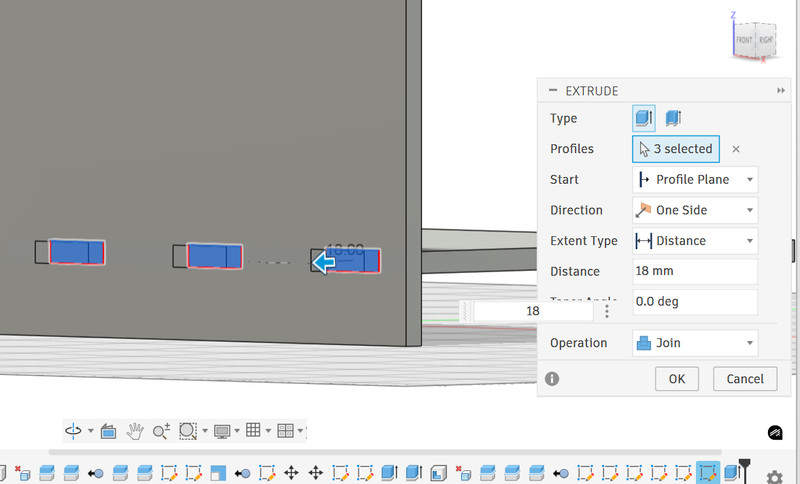Click arrow-circle icon right of blue component square
The width and height of the screenshot is (800, 484).
coord(242,473)
